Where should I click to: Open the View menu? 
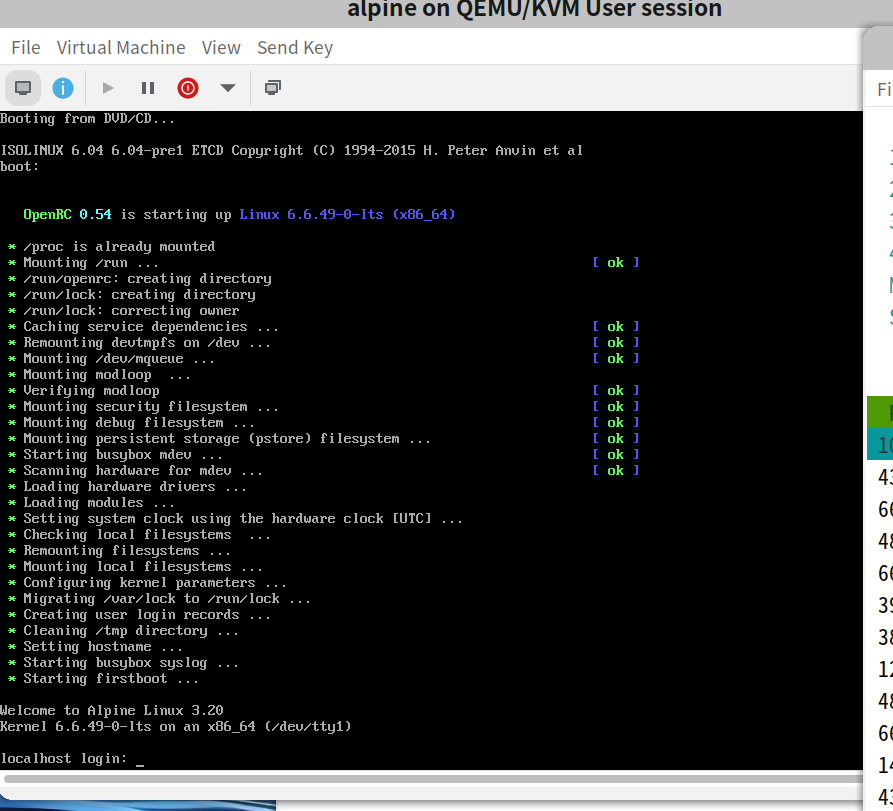[221, 47]
